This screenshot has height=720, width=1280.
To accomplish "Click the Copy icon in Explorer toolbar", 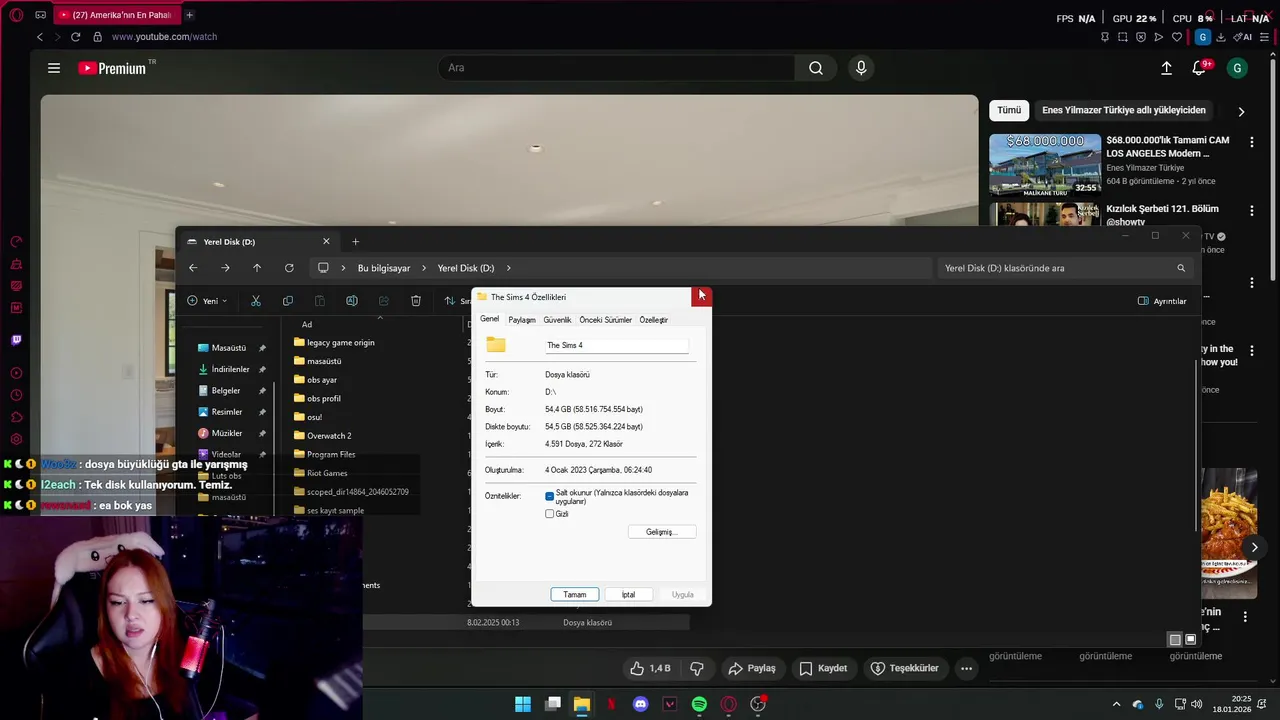I will tap(288, 301).
